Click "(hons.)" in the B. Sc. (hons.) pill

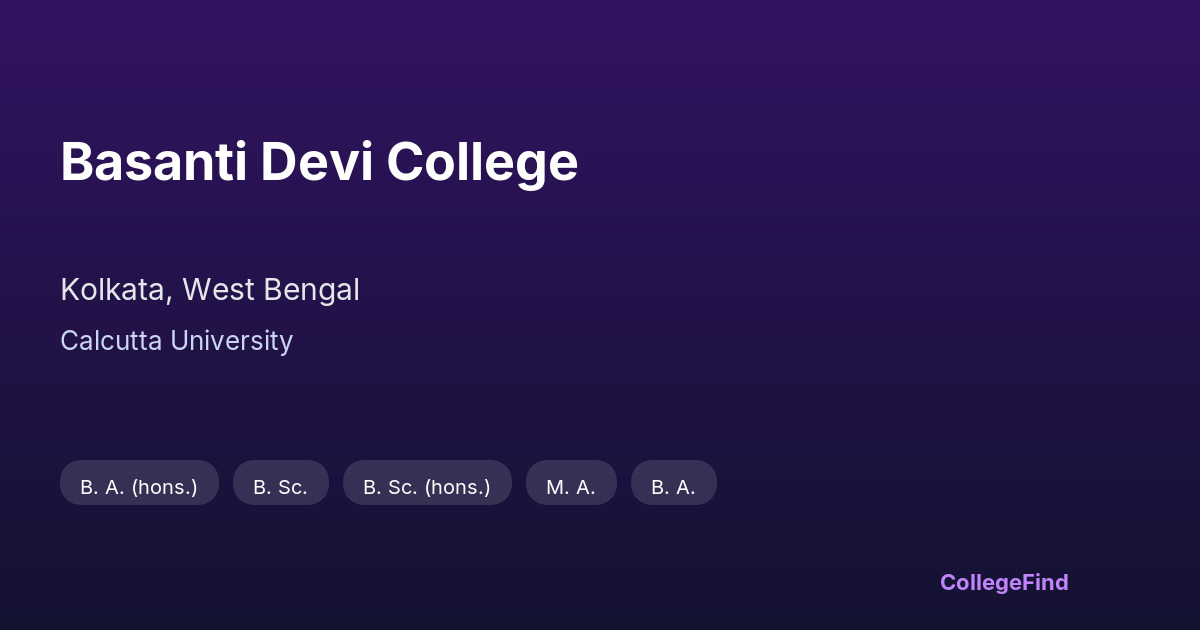pyautogui.click(x=458, y=487)
